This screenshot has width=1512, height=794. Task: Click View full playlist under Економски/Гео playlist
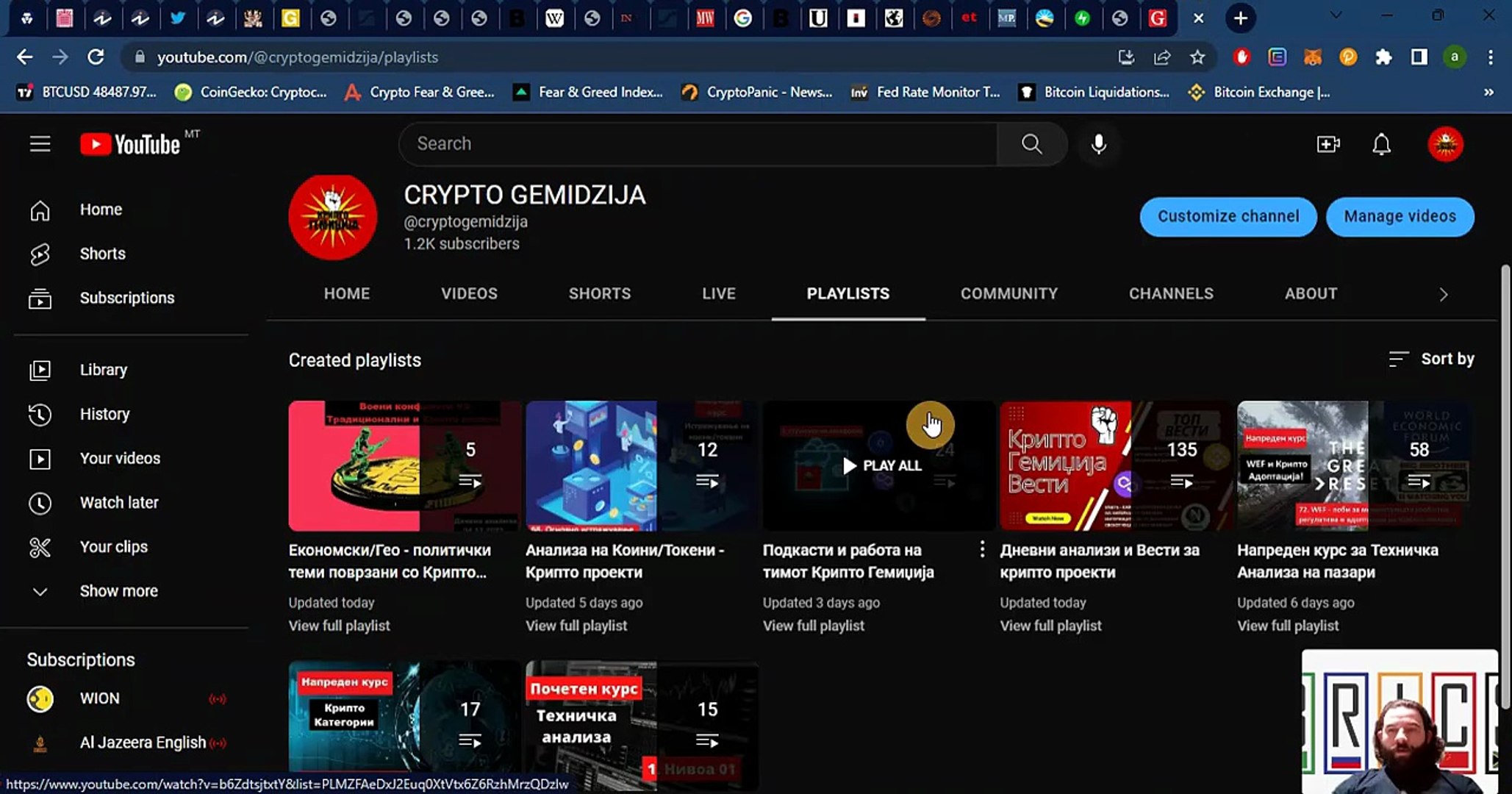coord(339,626)
